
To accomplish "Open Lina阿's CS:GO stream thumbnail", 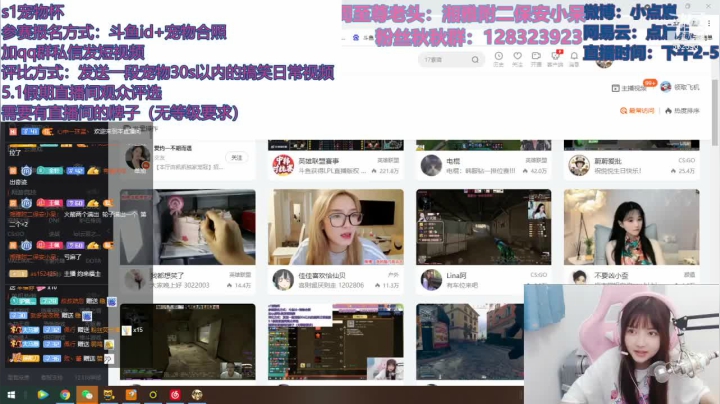I will pos(484,227).
